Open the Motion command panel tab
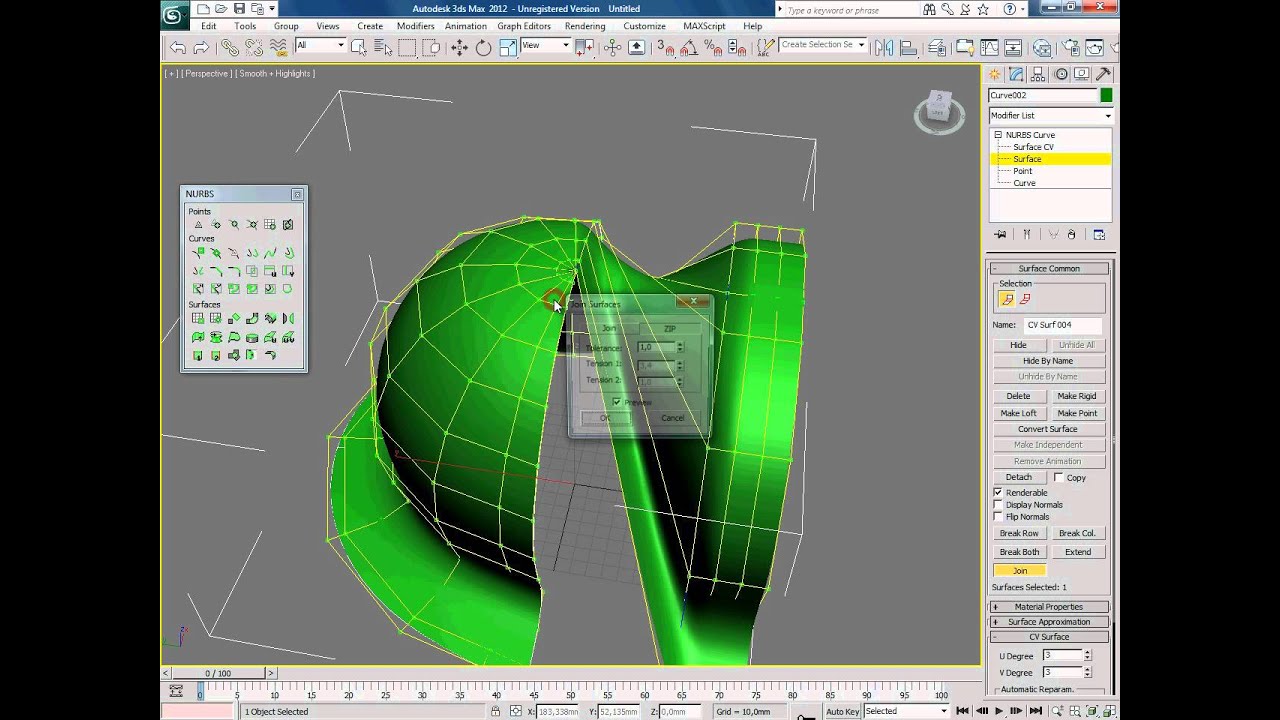Image resolution: width=1280 pixels, height=720 pixels. 1060,74
